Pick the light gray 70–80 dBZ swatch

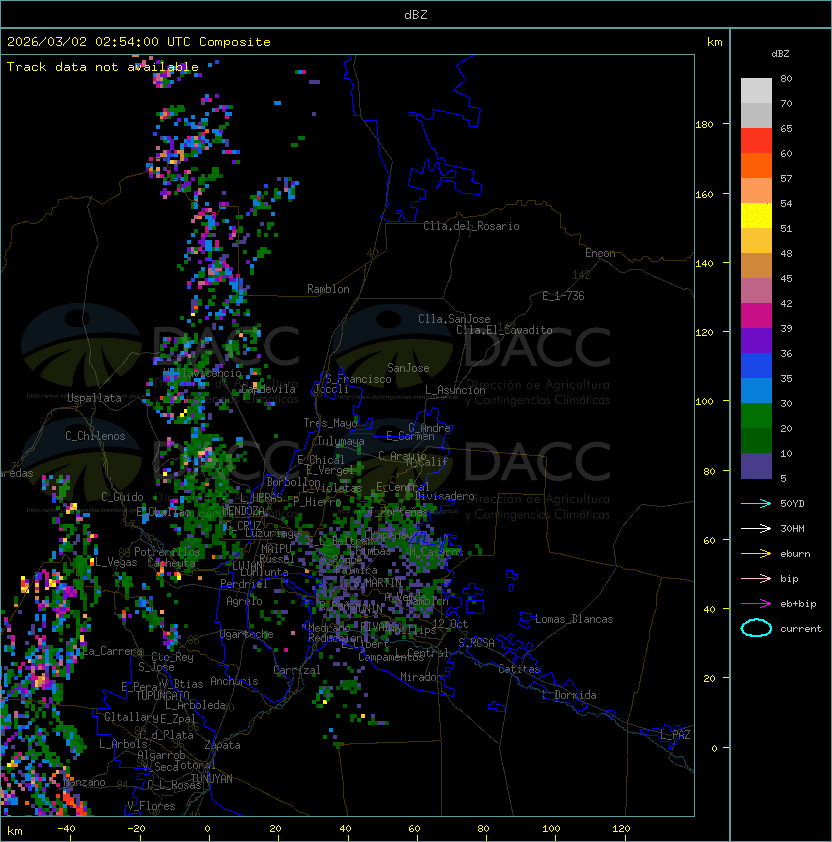(x=756, y=91)
